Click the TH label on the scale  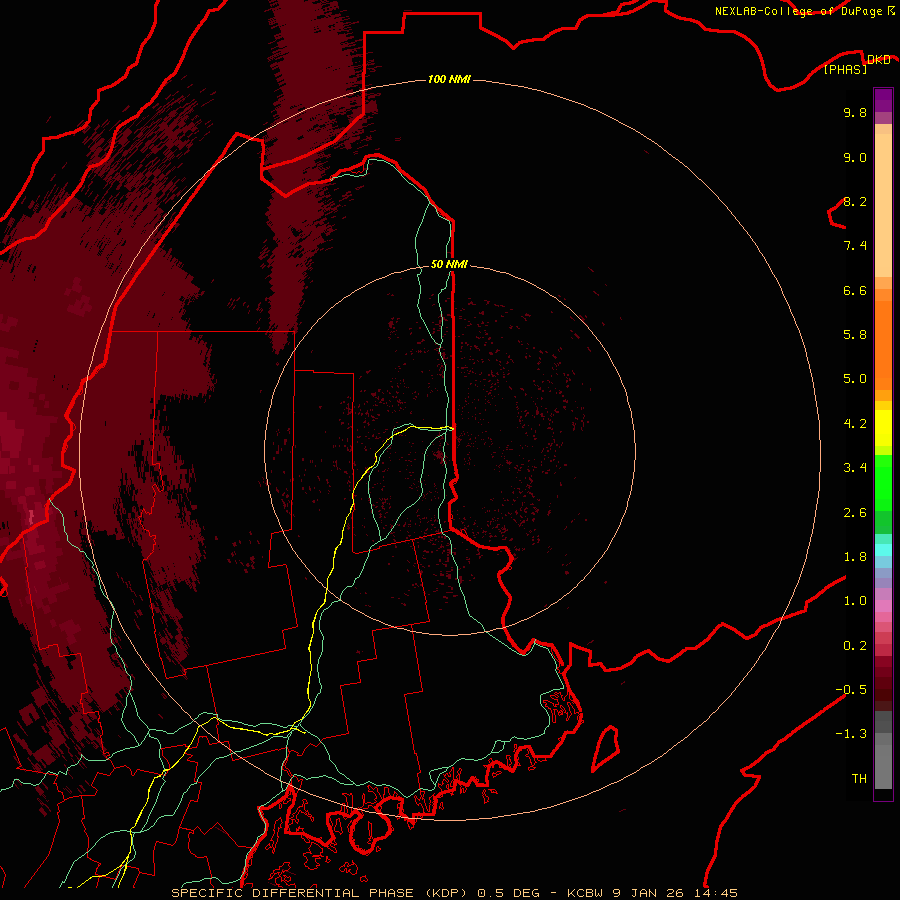pos(859,778)
